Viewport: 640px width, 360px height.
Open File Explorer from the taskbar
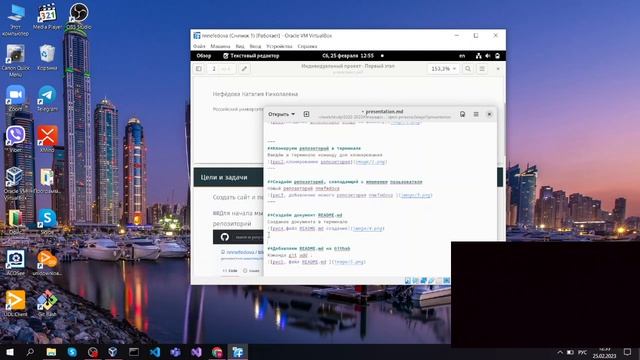(51, 352)
